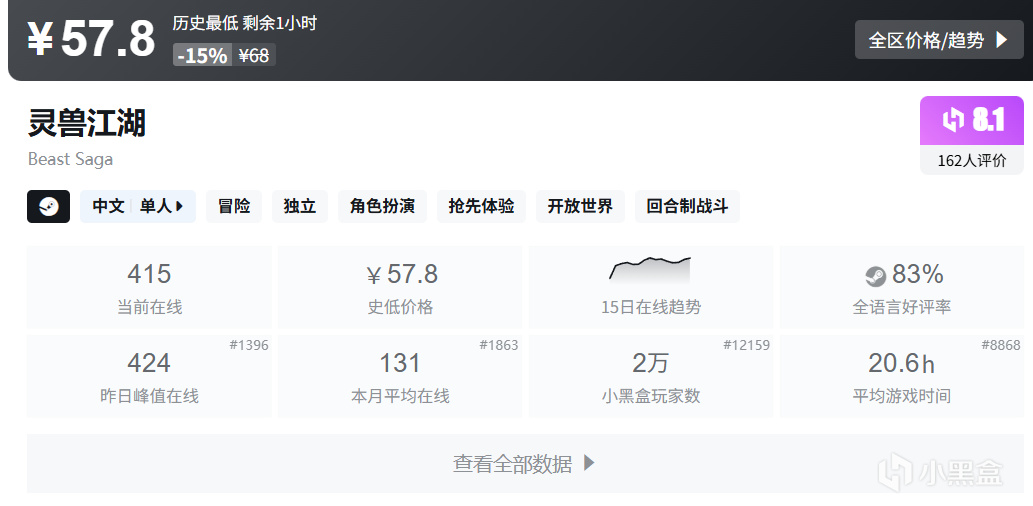The width and height of the screenshot is (1033, 506).
Task: Click the Steam platform icon tag
Action: [x=48, y=206]
